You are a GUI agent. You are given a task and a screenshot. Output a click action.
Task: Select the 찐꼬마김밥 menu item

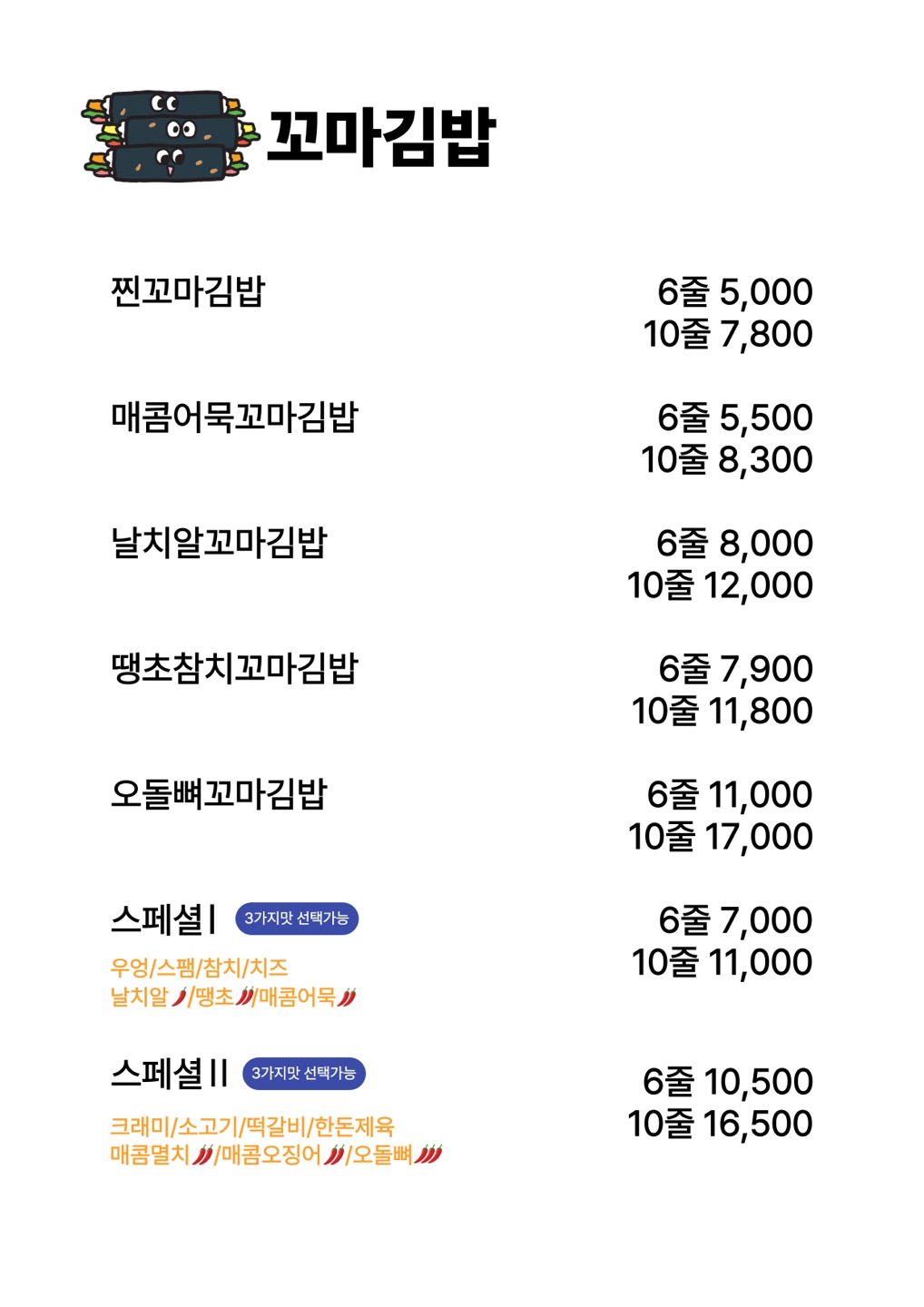point(188,291)
